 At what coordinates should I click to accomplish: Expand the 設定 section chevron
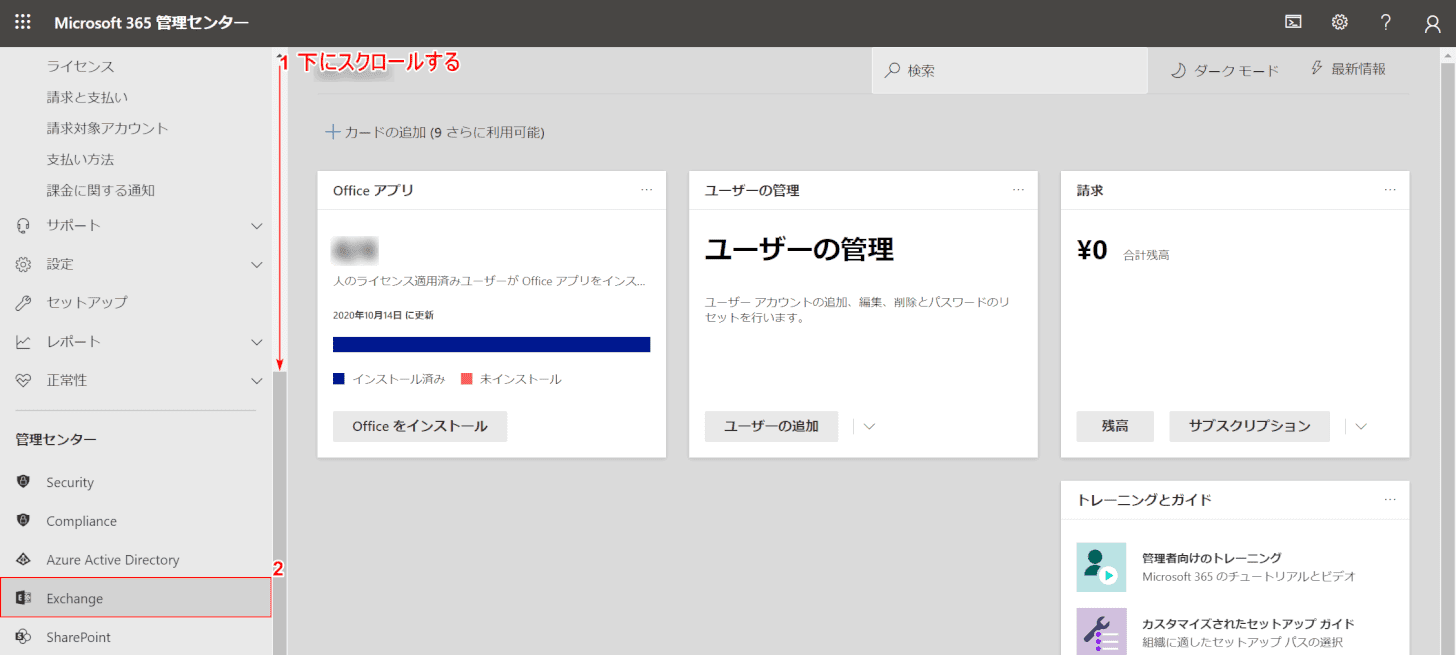point(257,265)
